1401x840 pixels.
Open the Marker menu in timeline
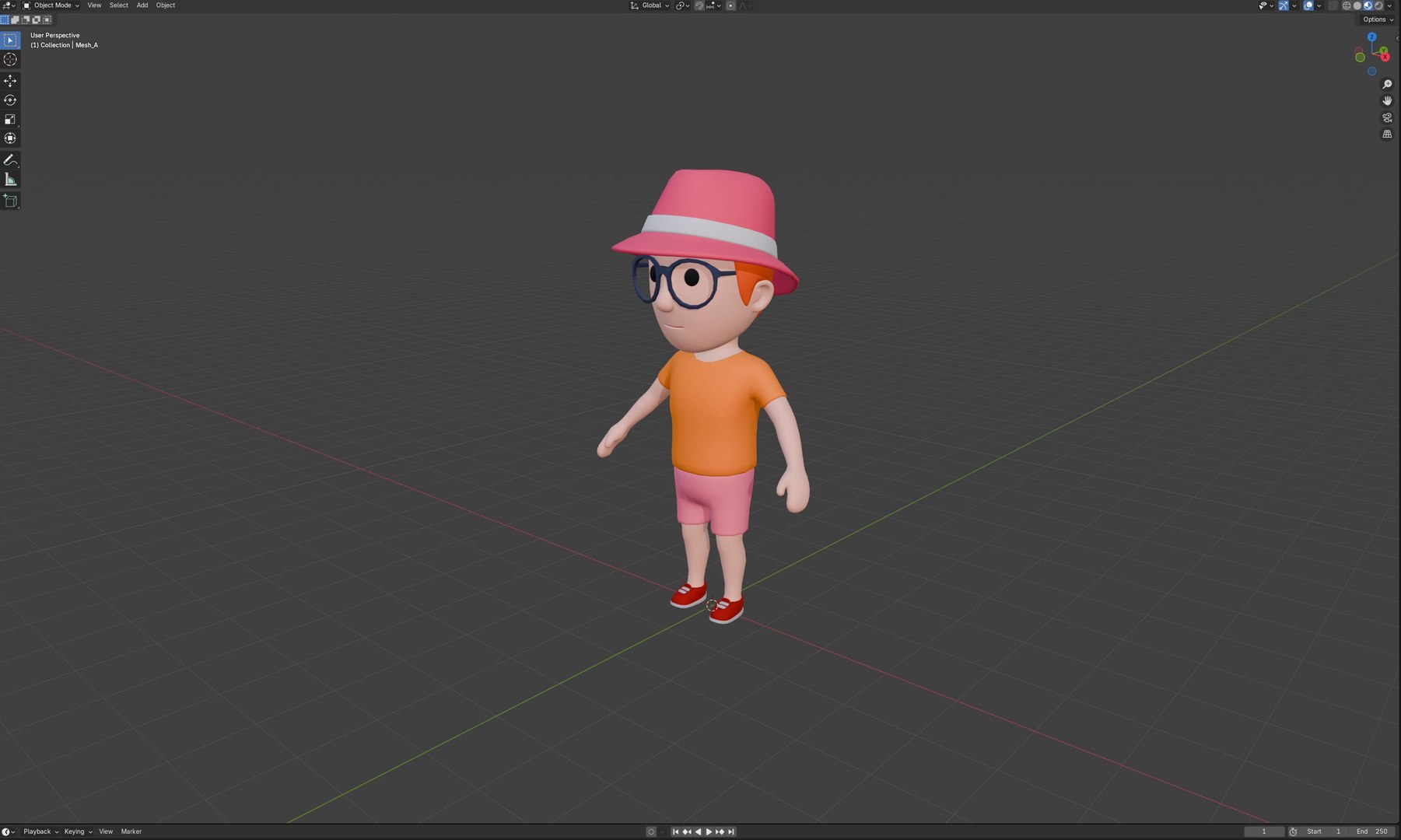coord(131,831)
